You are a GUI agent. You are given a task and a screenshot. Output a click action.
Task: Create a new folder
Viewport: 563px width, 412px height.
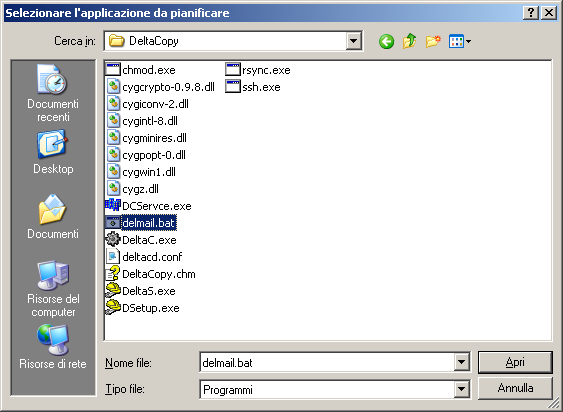433,41
